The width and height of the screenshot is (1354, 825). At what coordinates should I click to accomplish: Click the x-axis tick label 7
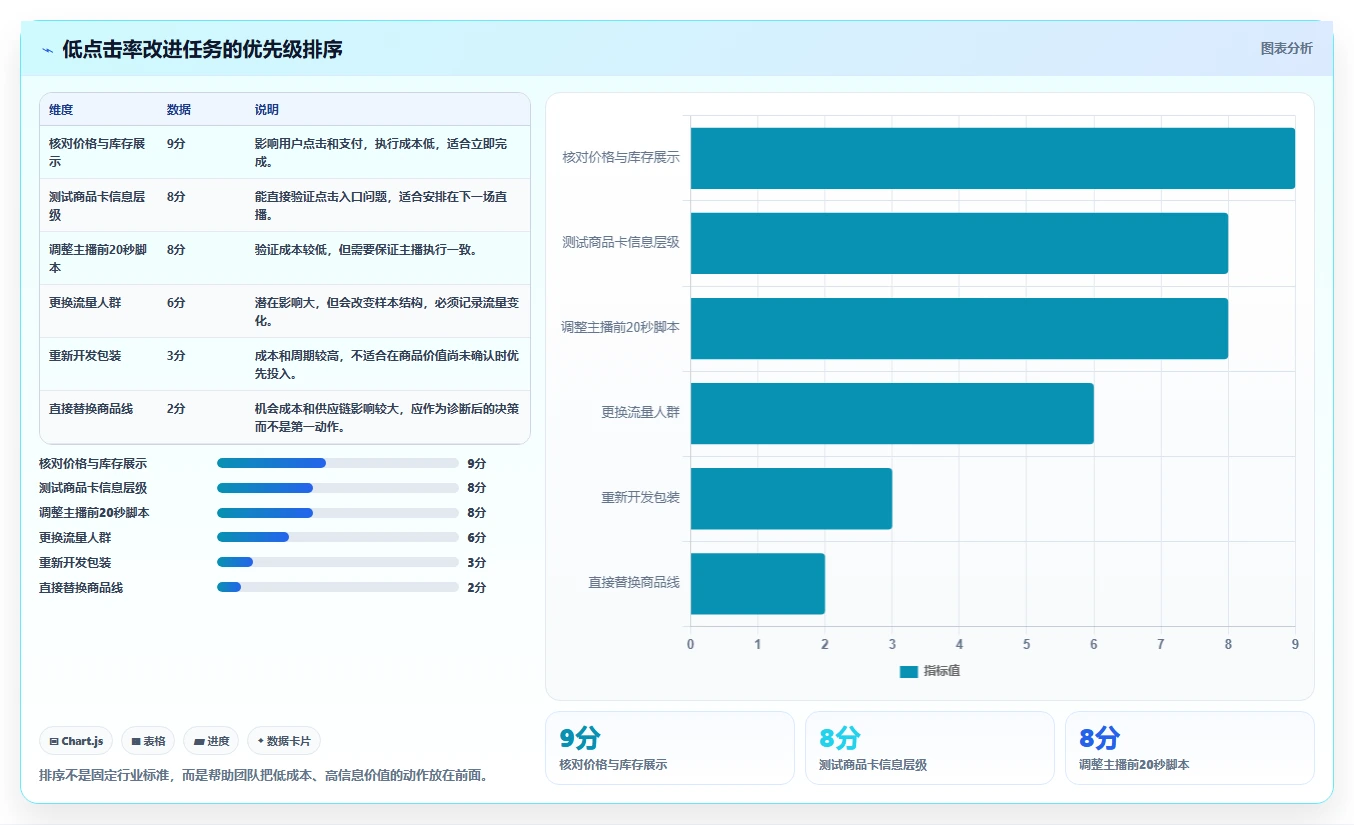click(x=1161, y=644)
